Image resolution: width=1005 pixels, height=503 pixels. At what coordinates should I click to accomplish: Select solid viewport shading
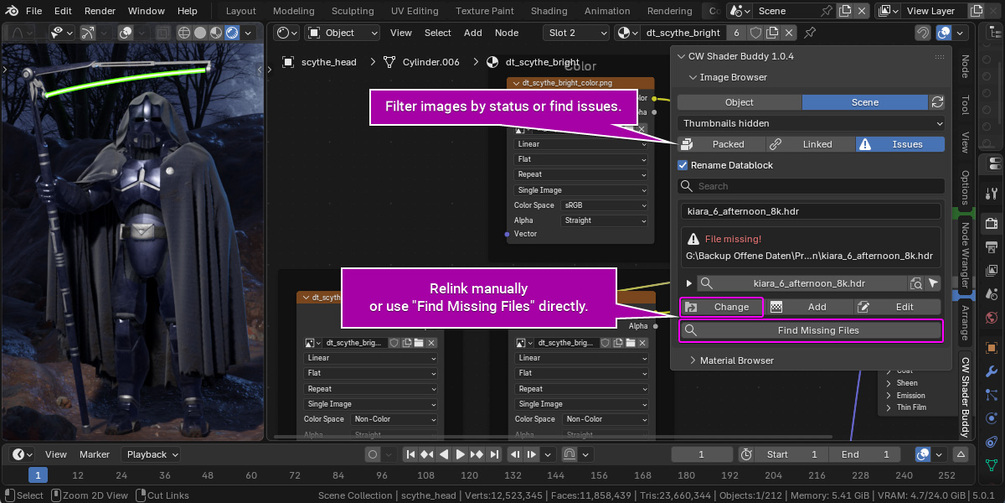(200, 33)
